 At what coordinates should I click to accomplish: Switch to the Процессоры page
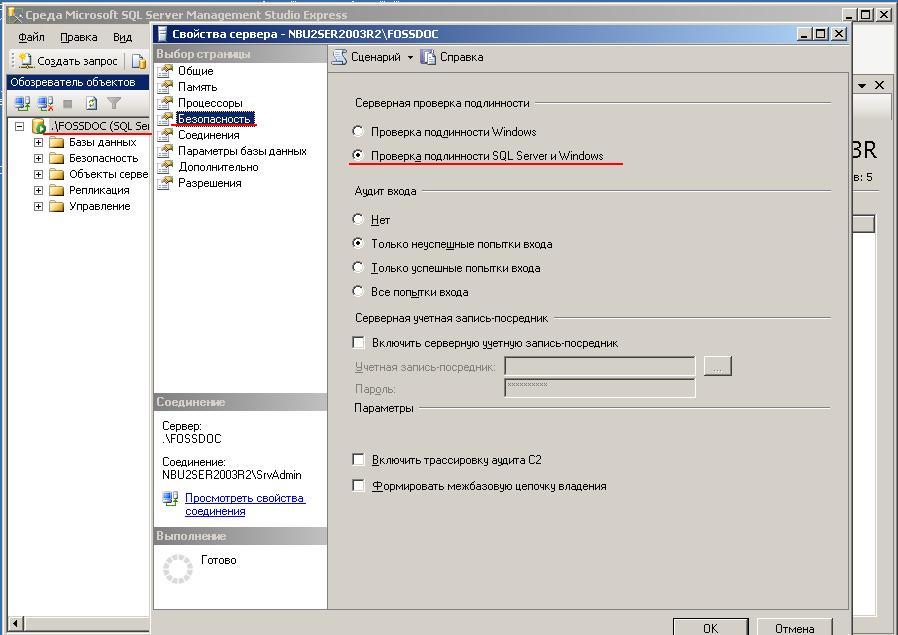210,103
